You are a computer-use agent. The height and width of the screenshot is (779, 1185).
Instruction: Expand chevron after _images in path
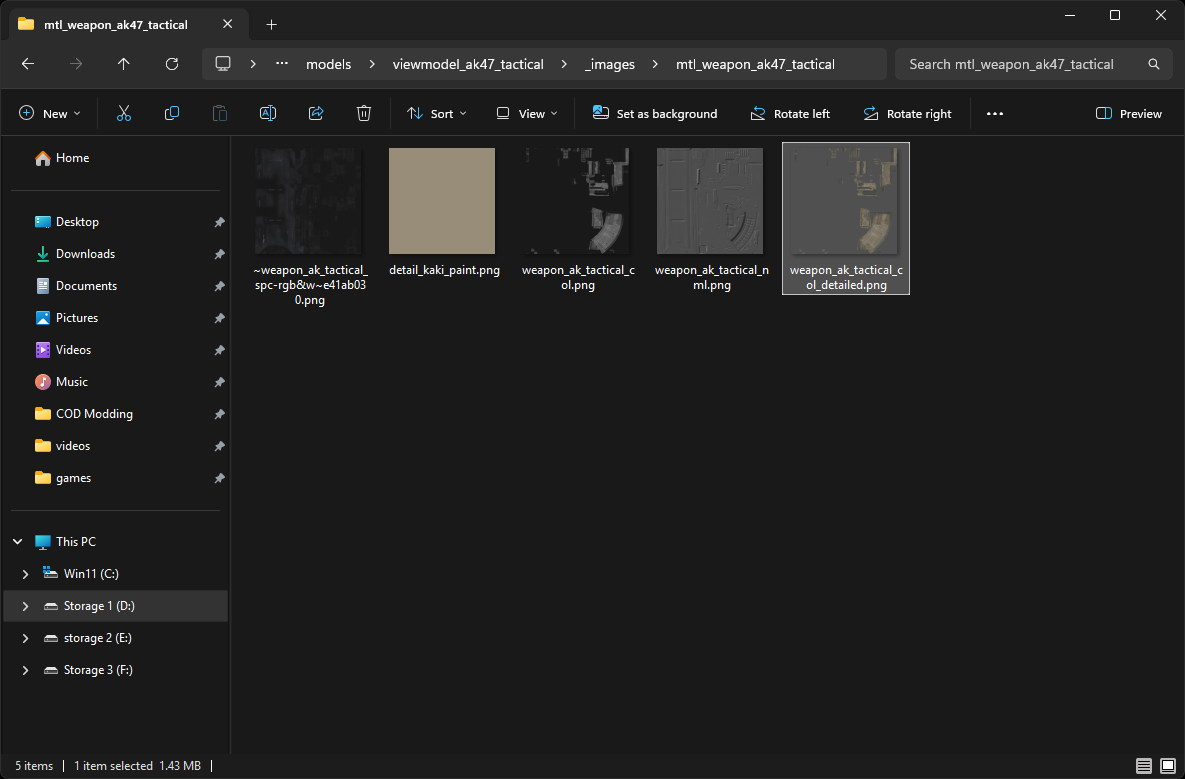[x=655, y=64]
